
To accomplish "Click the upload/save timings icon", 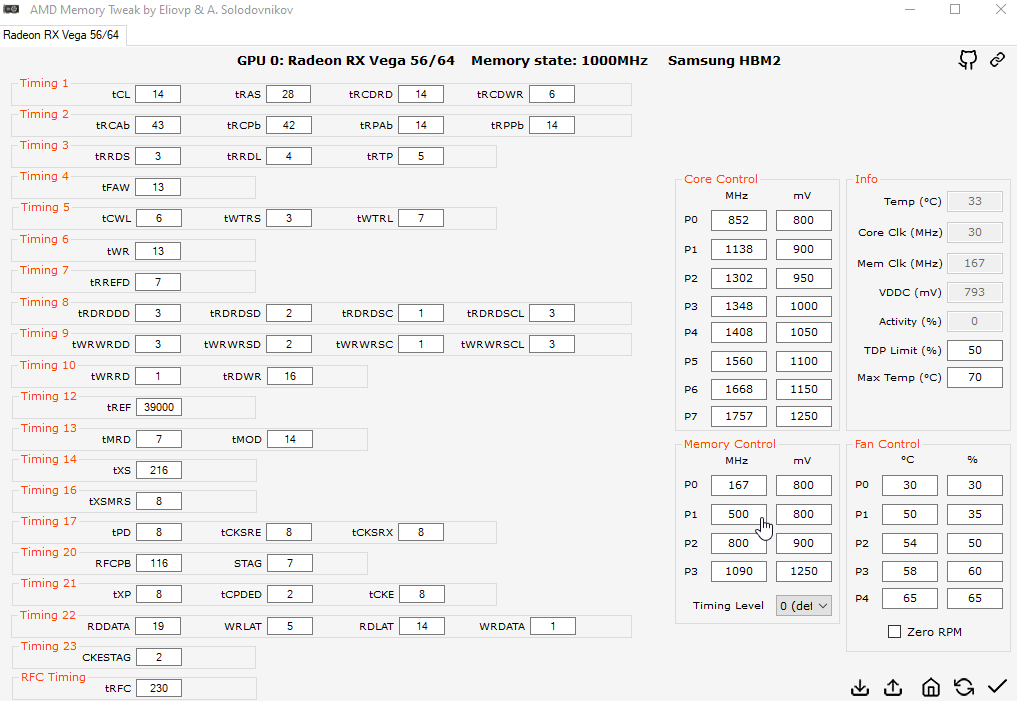I will click(x=893, y=687).
